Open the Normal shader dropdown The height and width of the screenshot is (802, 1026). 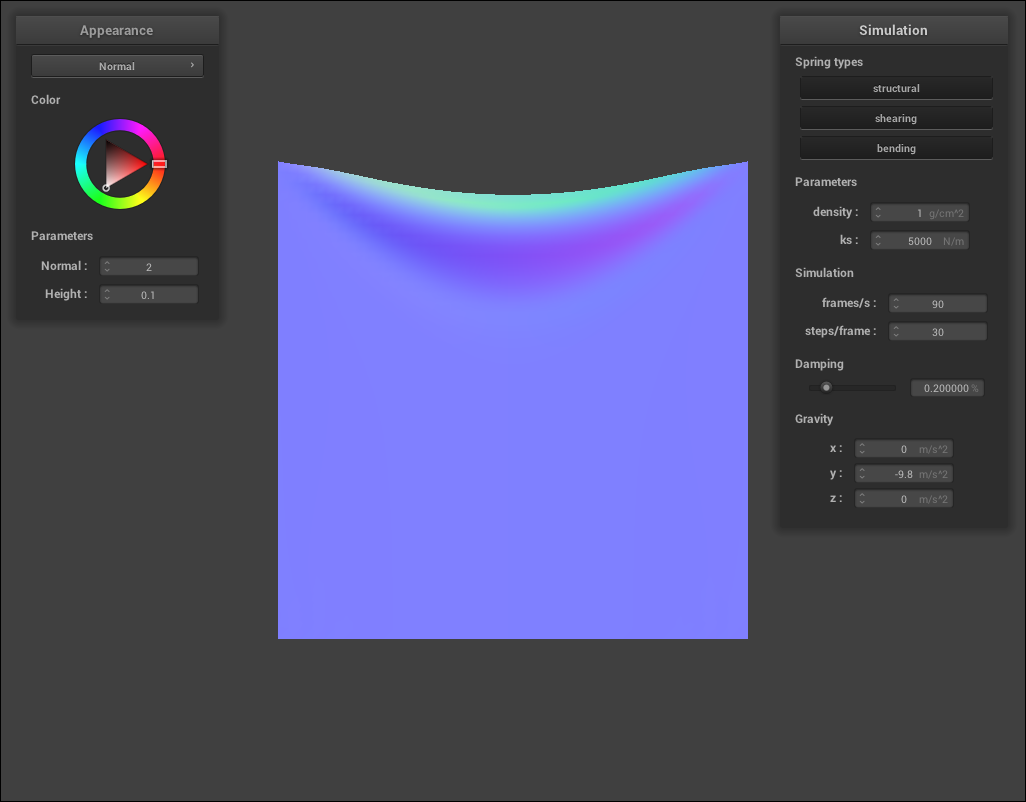[x=117, y=66]
